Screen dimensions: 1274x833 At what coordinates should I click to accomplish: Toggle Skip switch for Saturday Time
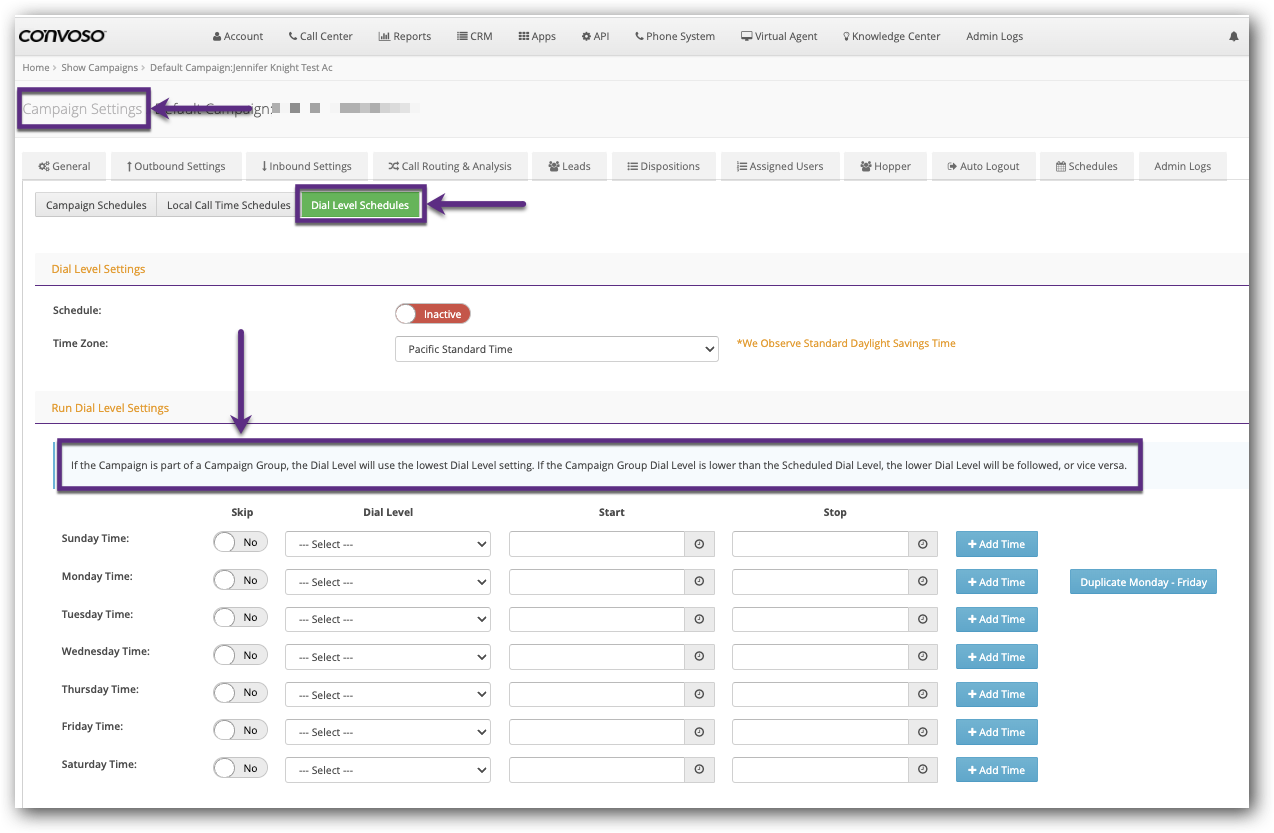click(x=240, y=768)
